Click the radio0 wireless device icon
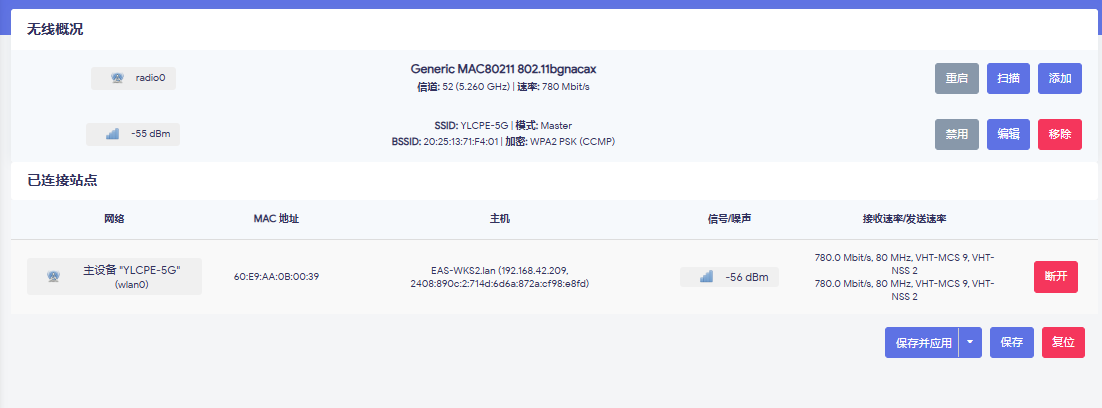The image size is (1102, 408). tap(117, 78)
